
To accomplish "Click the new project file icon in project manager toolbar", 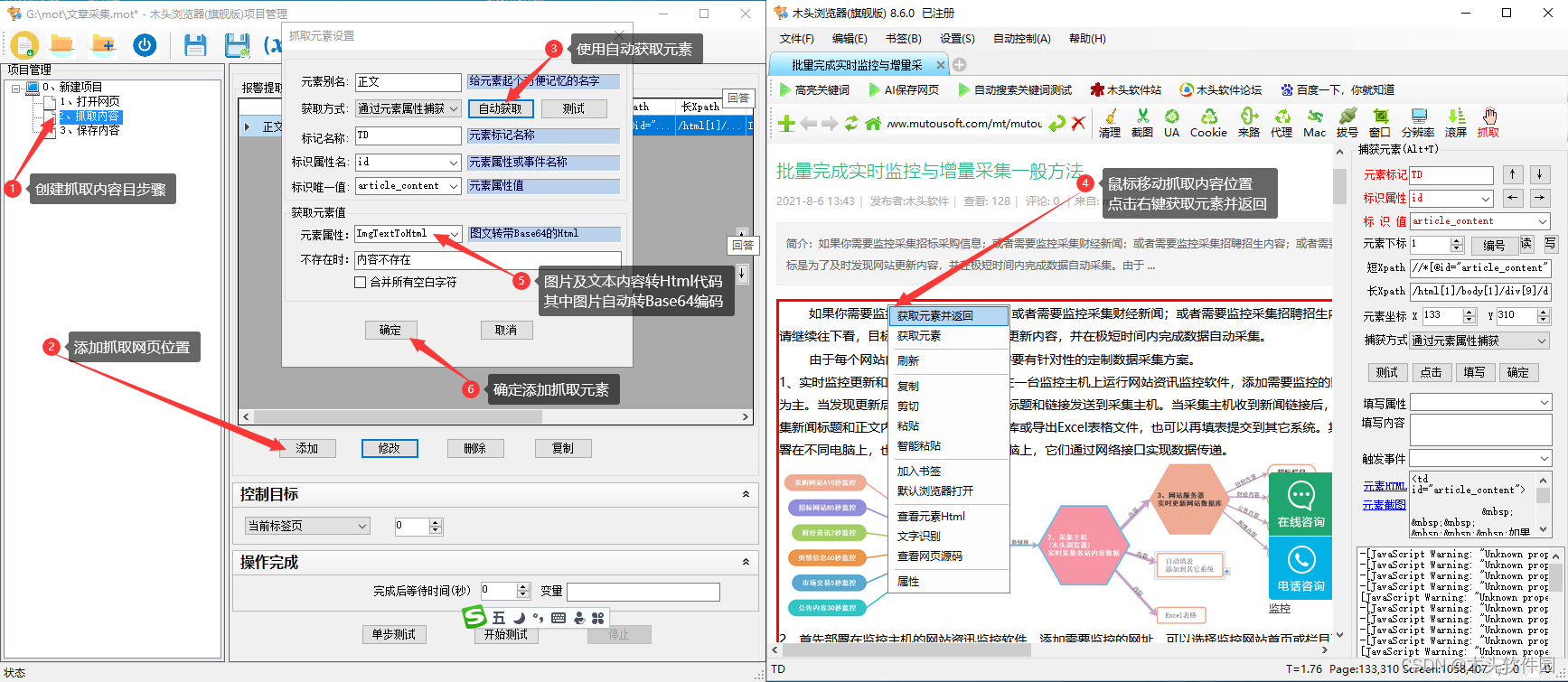I will [24, 44].
